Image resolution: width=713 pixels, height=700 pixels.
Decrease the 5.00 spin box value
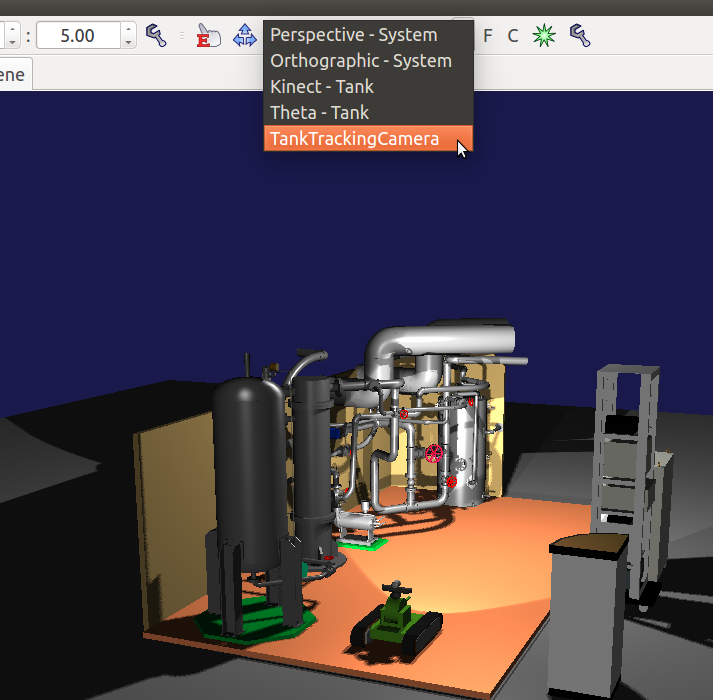coord(129,42)
